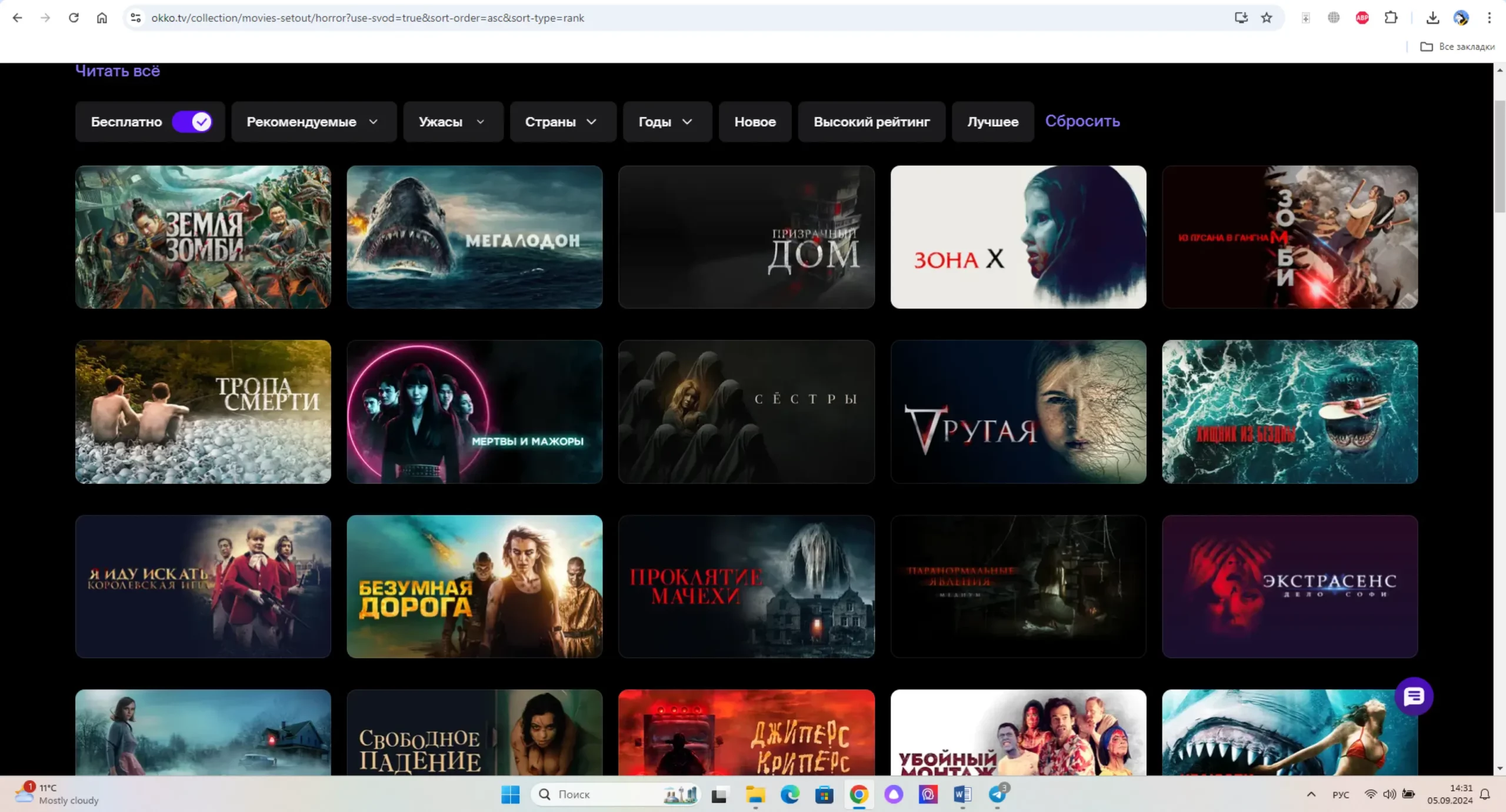Open the chat support bubble icon

point(1414,696)
